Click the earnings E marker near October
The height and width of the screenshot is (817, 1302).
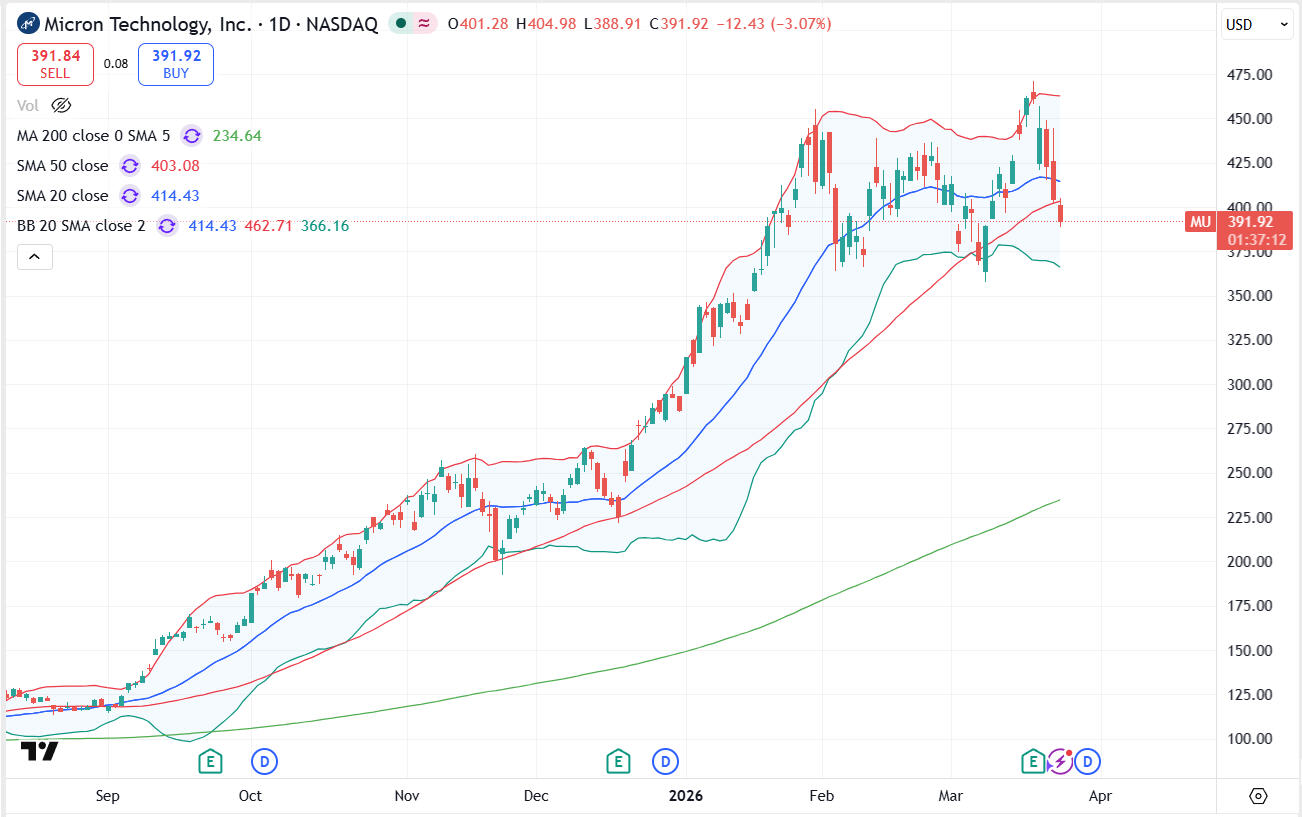[x=209, y=762]
